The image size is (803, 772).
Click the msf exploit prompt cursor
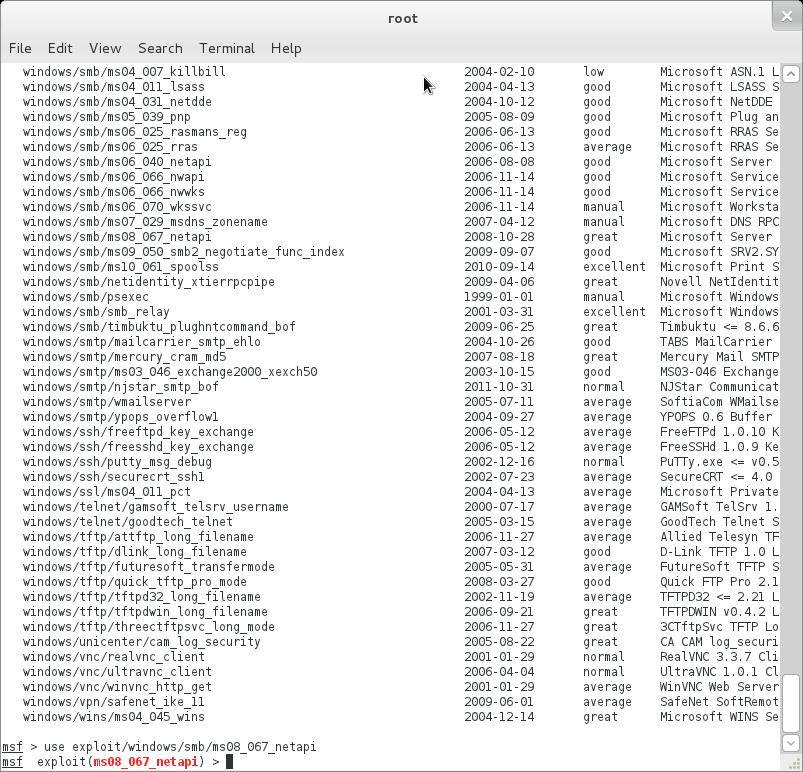coord(229,762)
